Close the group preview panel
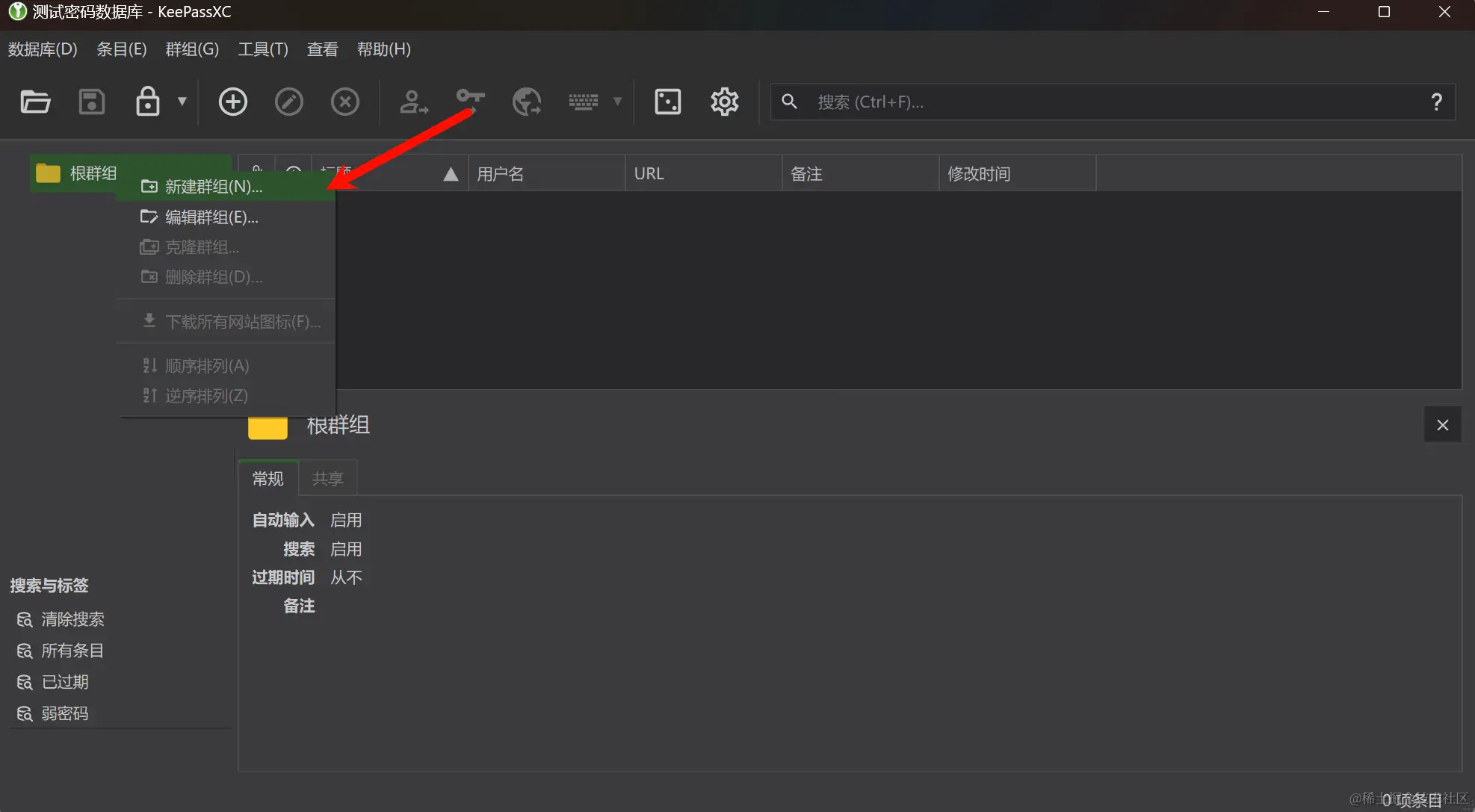Screen dimensions: 1475x812 1442,425
